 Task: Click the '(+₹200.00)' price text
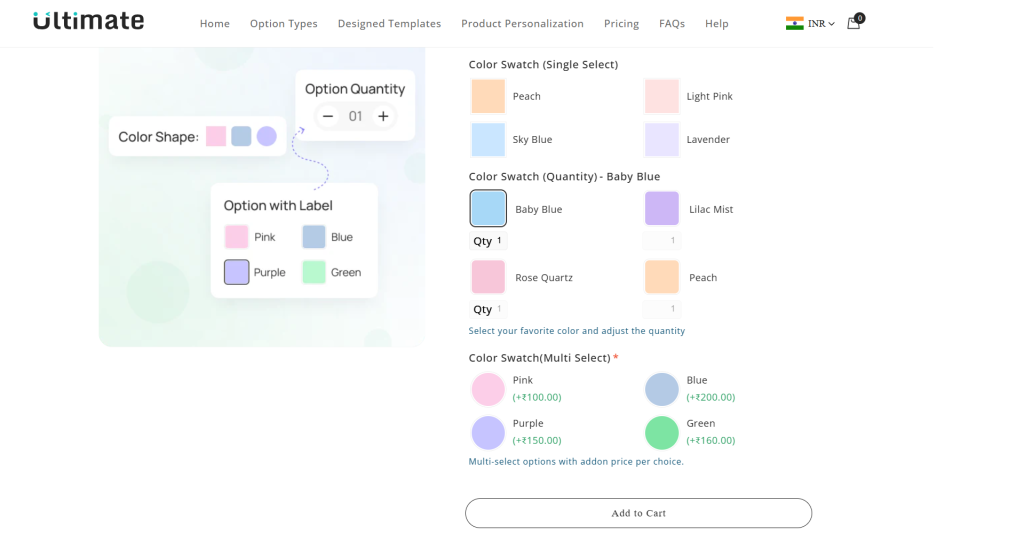pyautogui.click(x=711, y=397)
